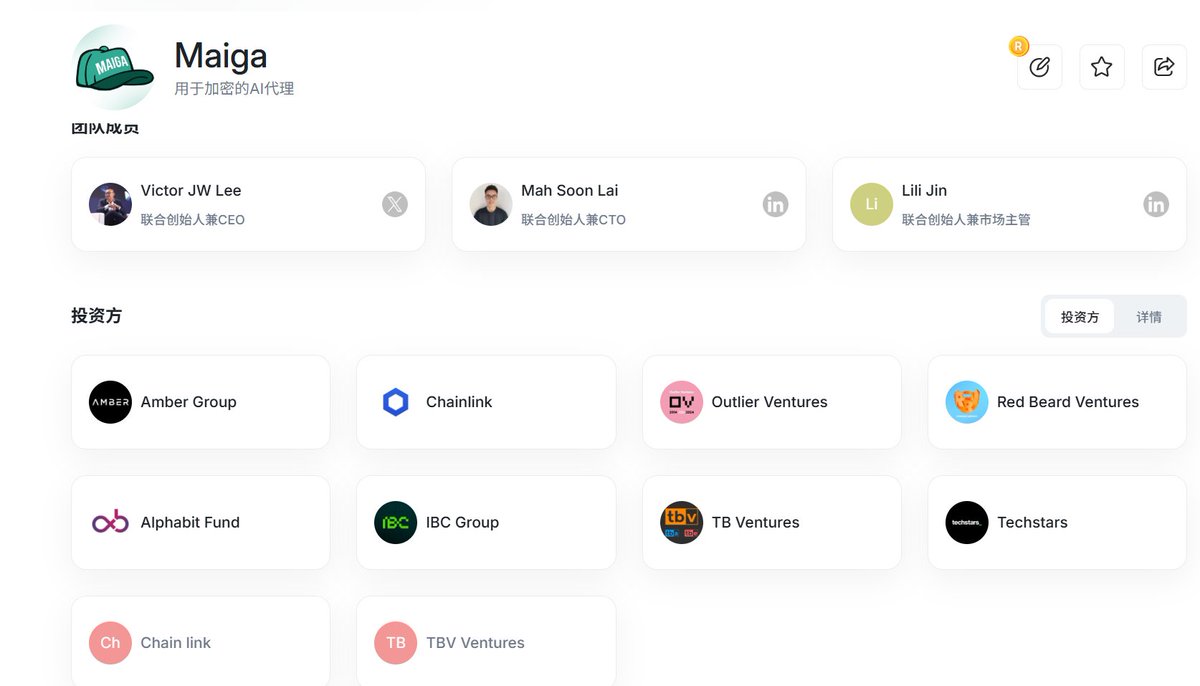Open the Techstars investor card
Viewport: 1200px width, 686px height.
[x=1057, y=522]
